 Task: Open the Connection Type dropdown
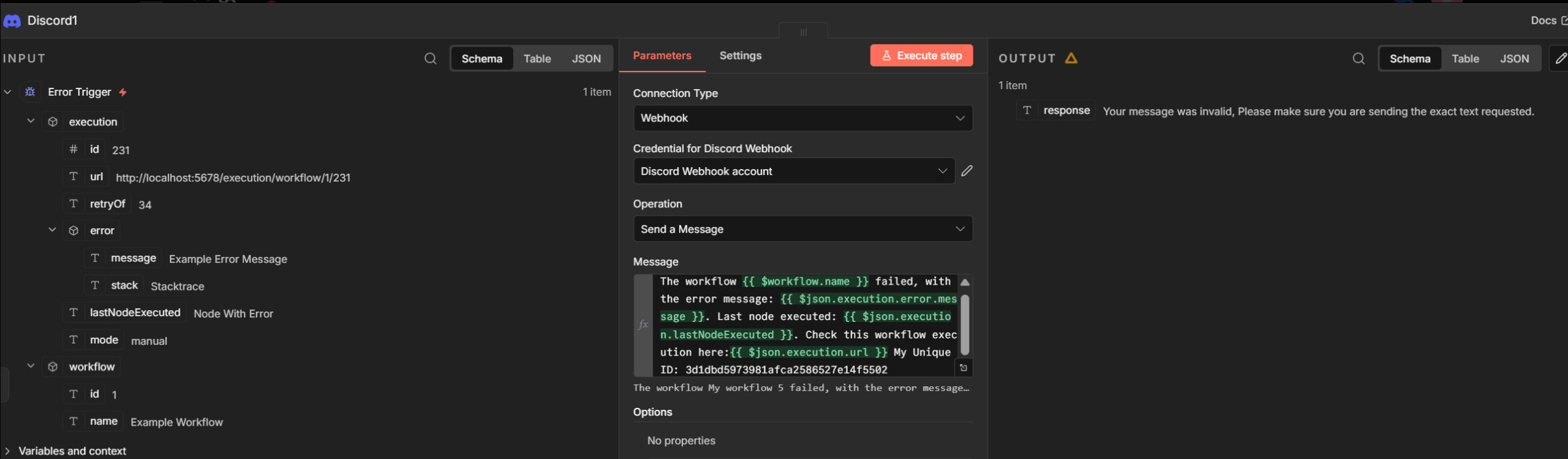[x=802, y=118]
